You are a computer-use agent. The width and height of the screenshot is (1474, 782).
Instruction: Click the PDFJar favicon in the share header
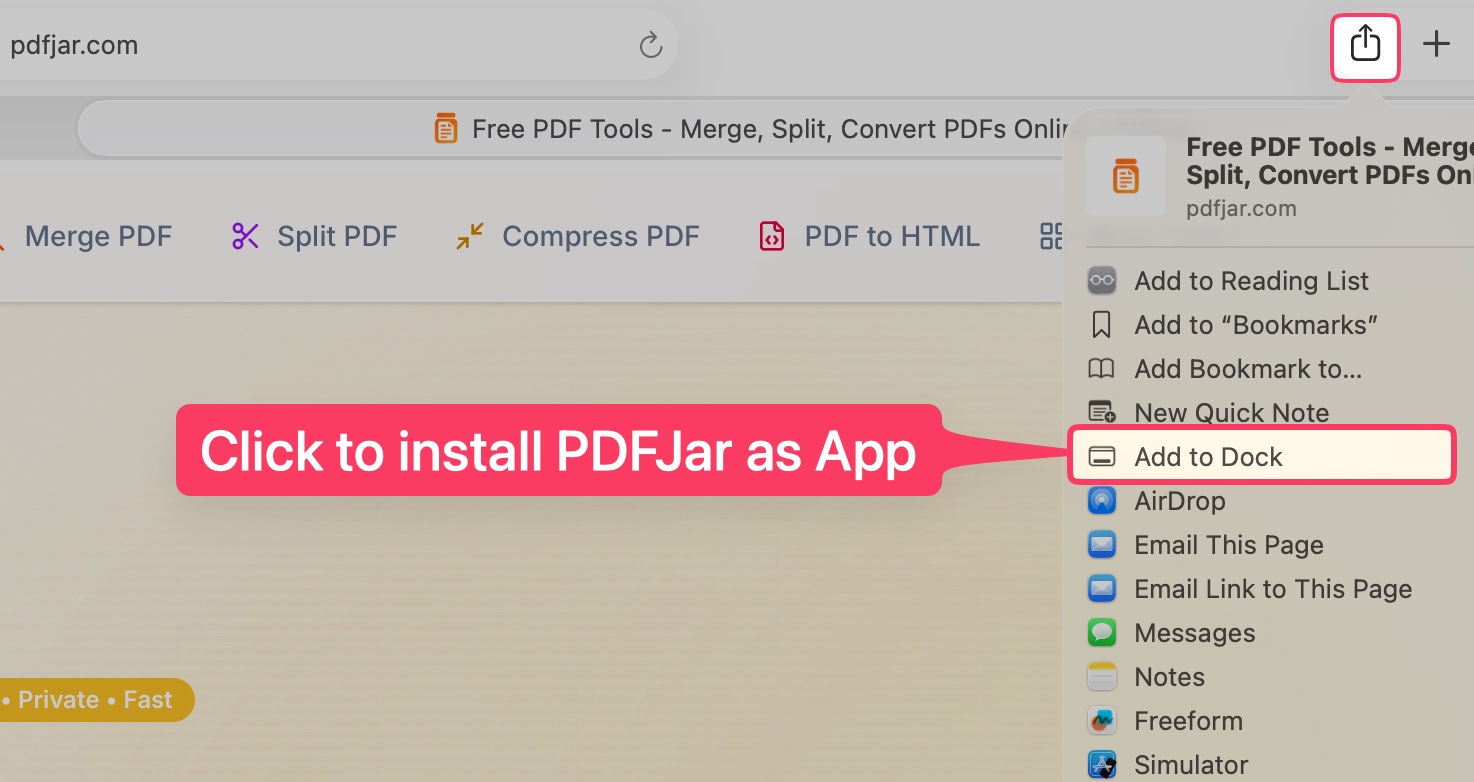tap(1126, 175)
